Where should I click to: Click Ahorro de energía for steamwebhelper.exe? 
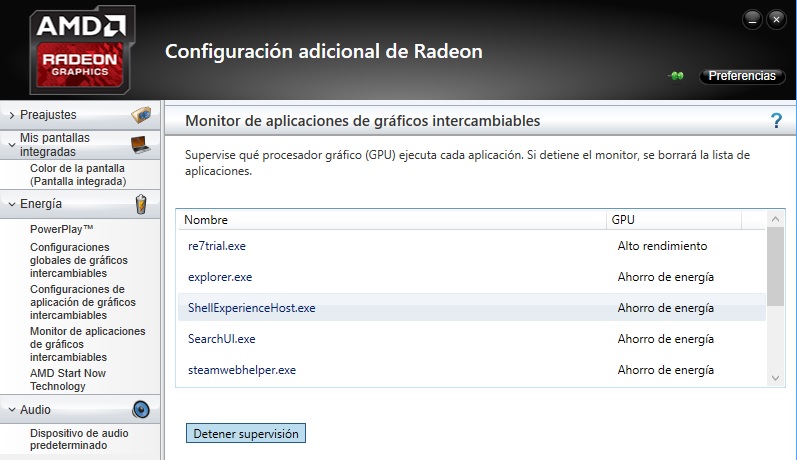pyautogui.click(x=665, y=370)
